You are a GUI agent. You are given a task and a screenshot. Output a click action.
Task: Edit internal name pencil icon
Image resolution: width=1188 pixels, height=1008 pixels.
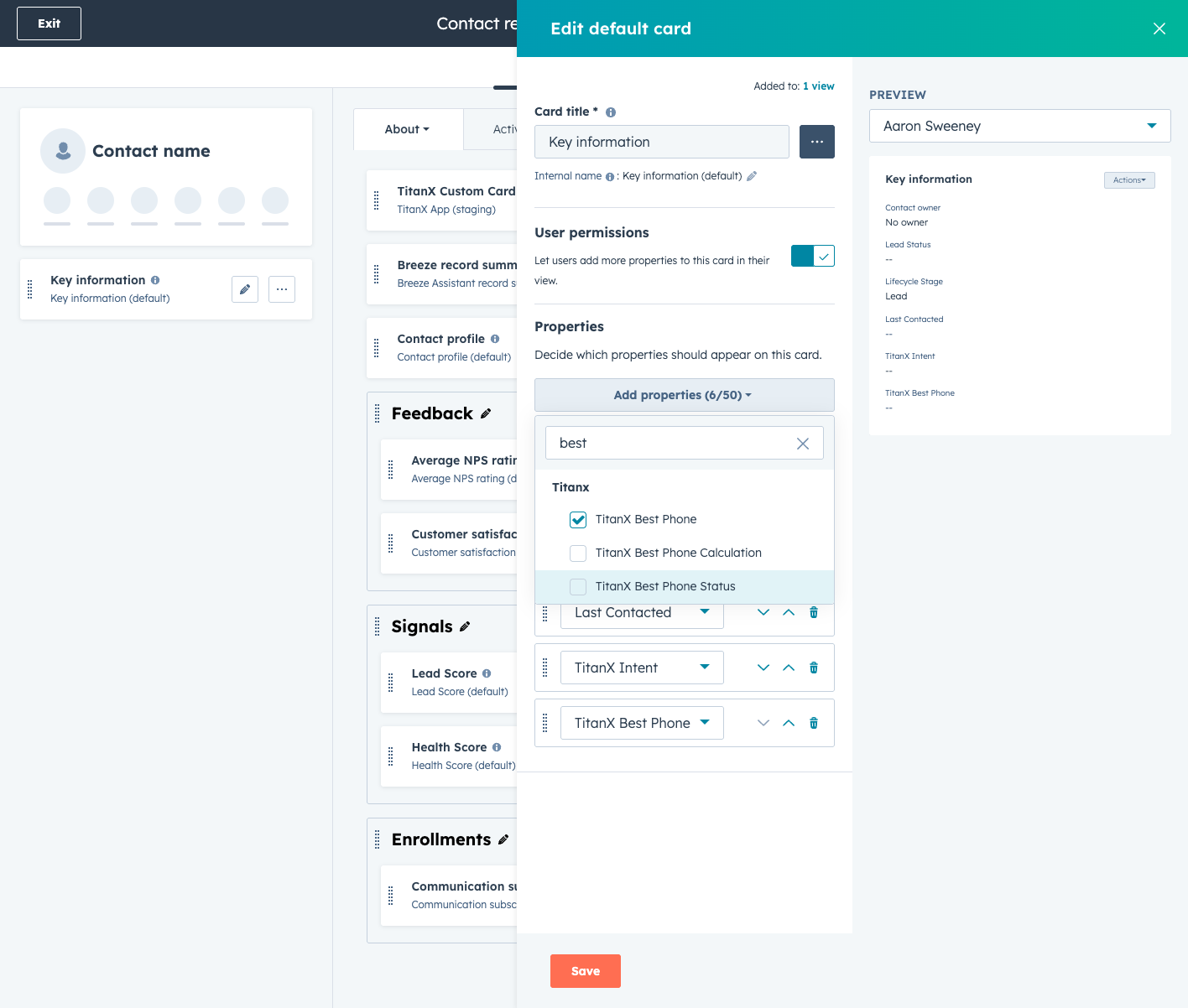[x=752, y=176]
